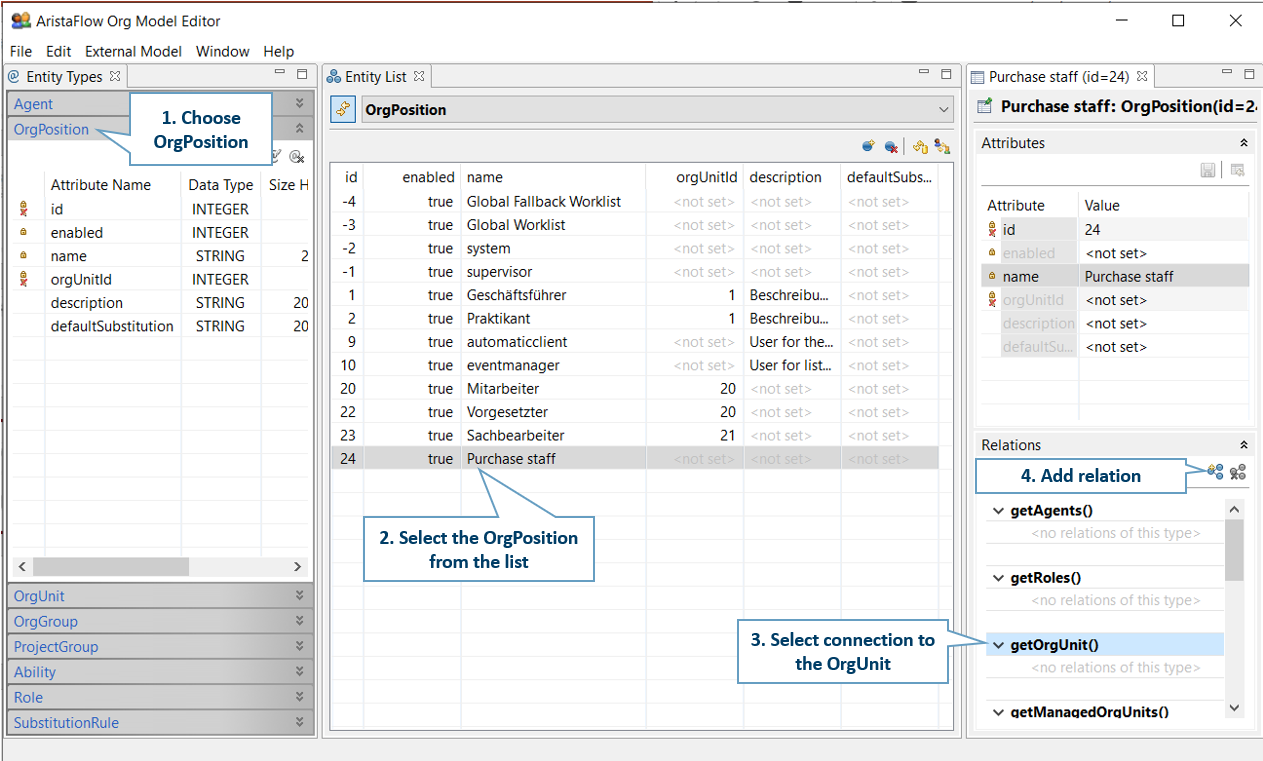This screenshot has height=761, width=1263.
Task: Open the Window menu
Action: (x=222, y=51)
